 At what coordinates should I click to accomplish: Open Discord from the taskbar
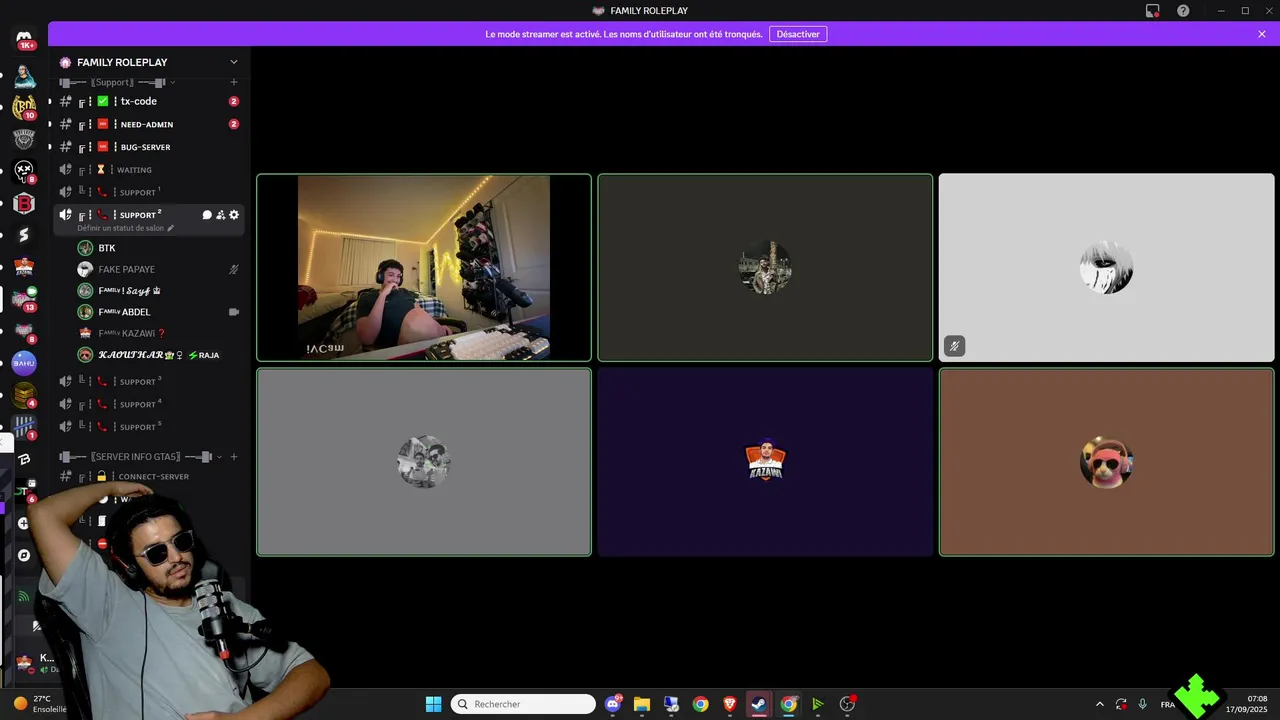(613, 704)
